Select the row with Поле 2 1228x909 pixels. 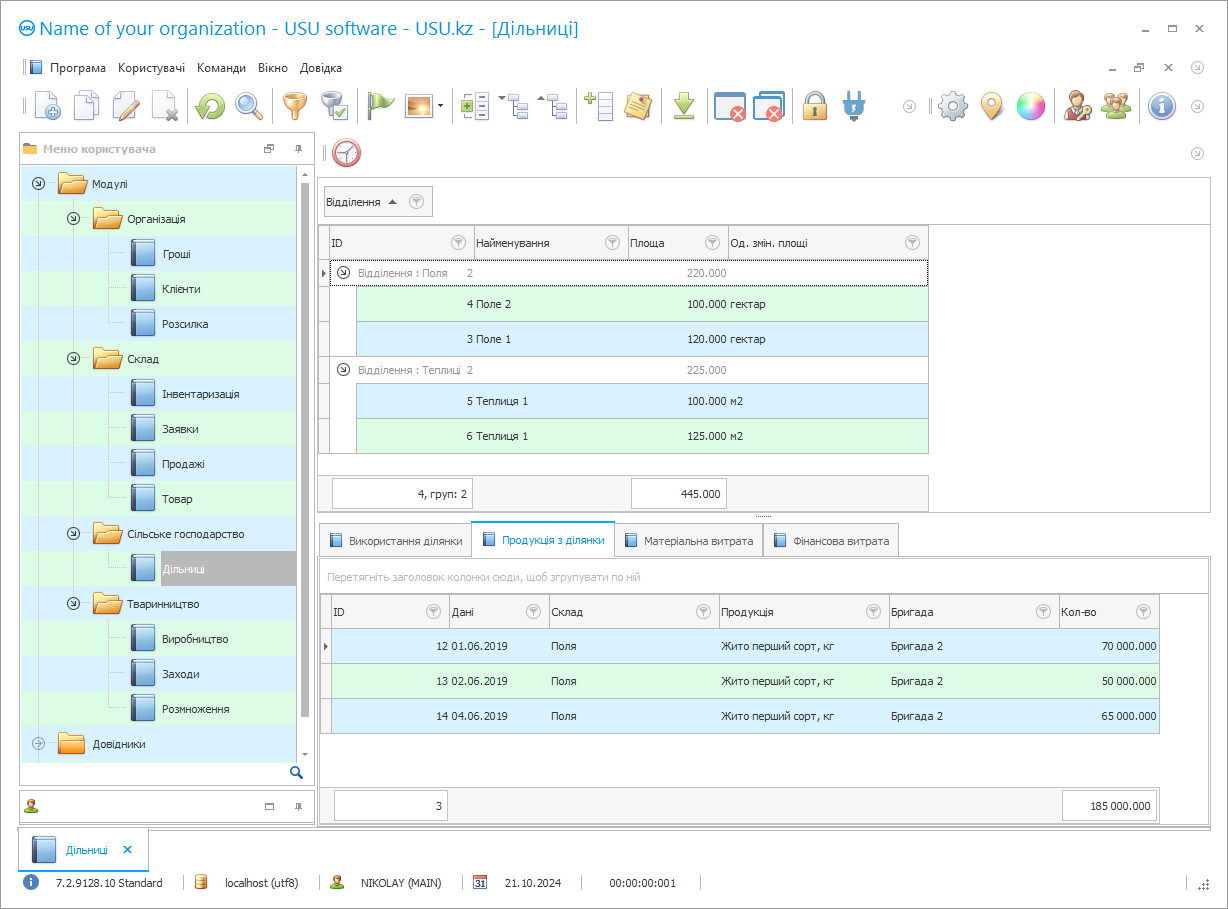642,304
